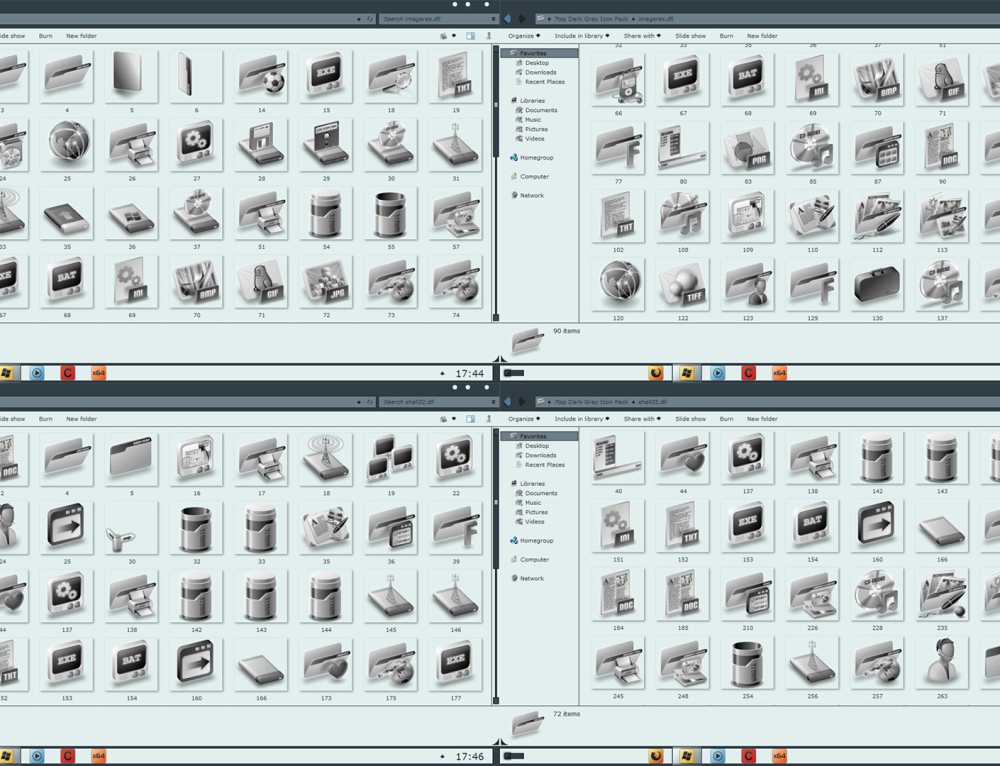The height and width of the screenshot is (766, 1000).
Task: Select the user profile icon numbered 123
Action: pos(747,287)
